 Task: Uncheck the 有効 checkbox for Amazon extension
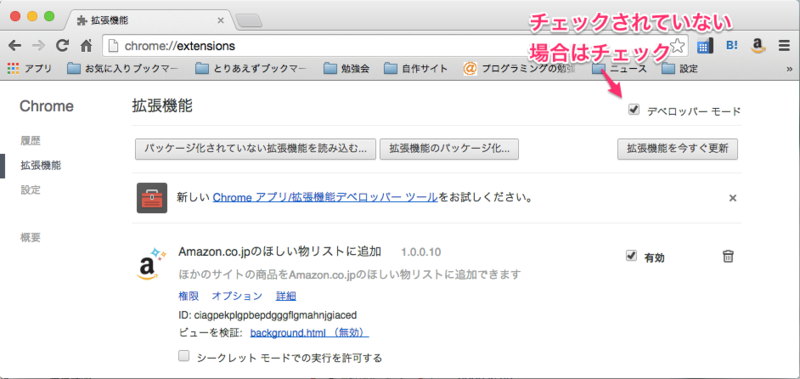[x=631, y=256]
